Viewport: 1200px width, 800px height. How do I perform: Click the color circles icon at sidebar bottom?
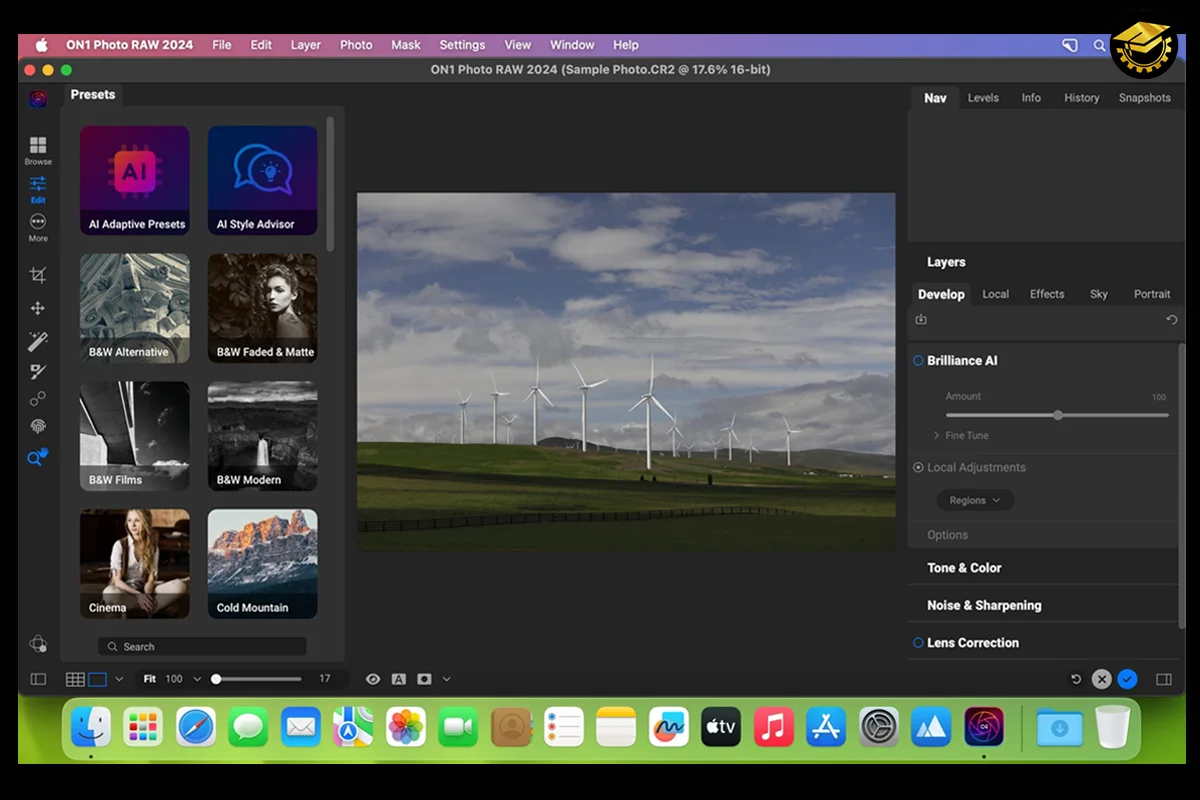pyautogui.click(x=38, y=644)
